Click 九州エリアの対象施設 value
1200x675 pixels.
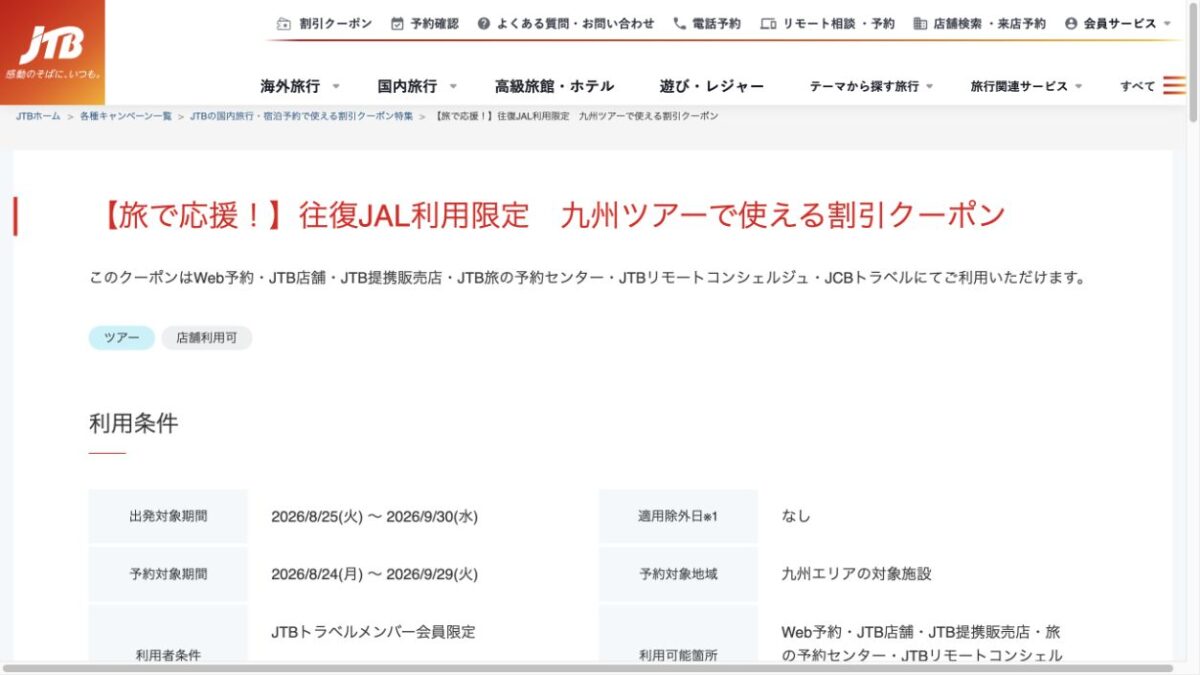pyautogui.click(x=857, y=575)
